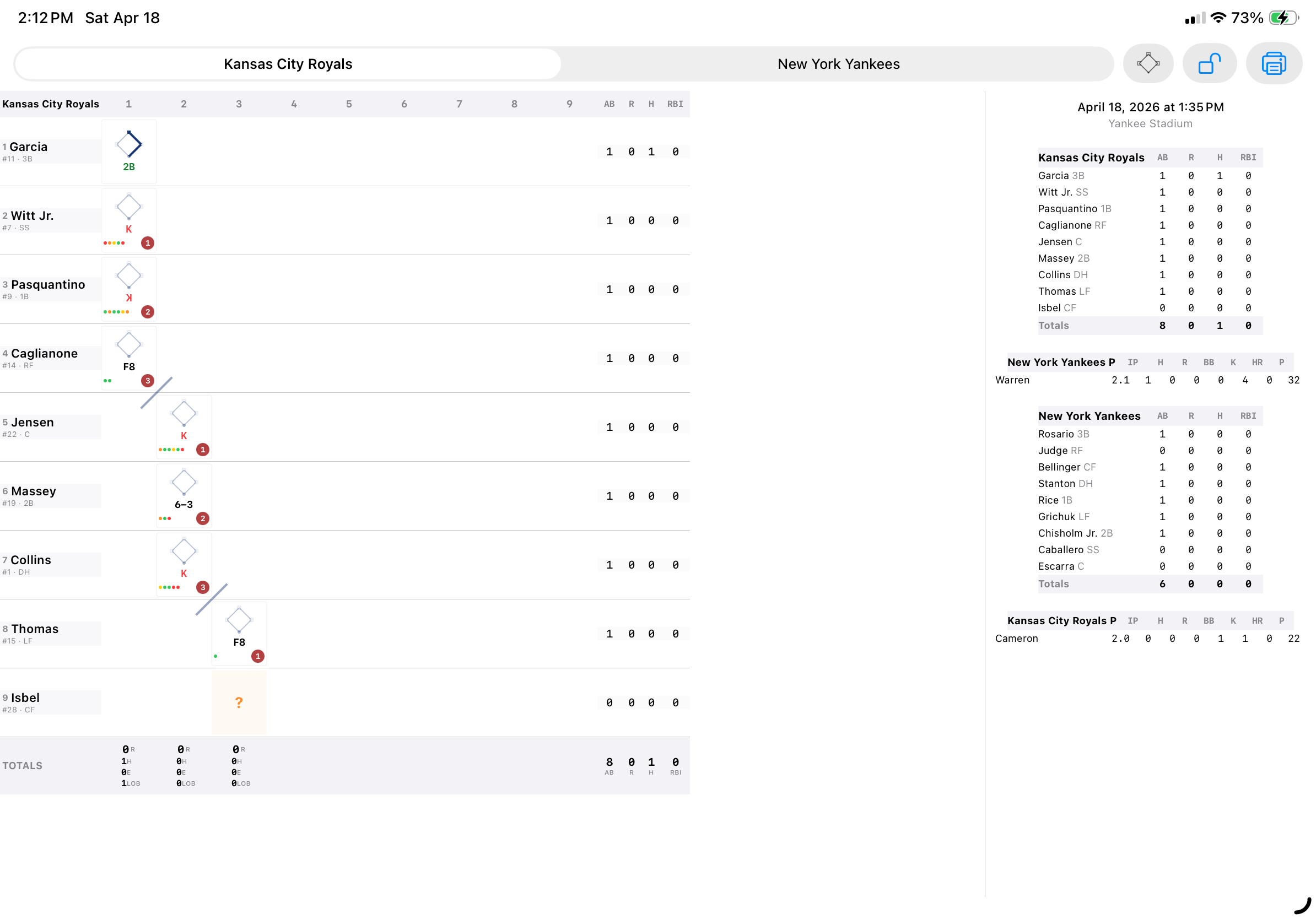The height and width of the screenshot is (919, 1316).
Task: Tap Yankee Stadium venue label
Action: tap(1150, 124)
